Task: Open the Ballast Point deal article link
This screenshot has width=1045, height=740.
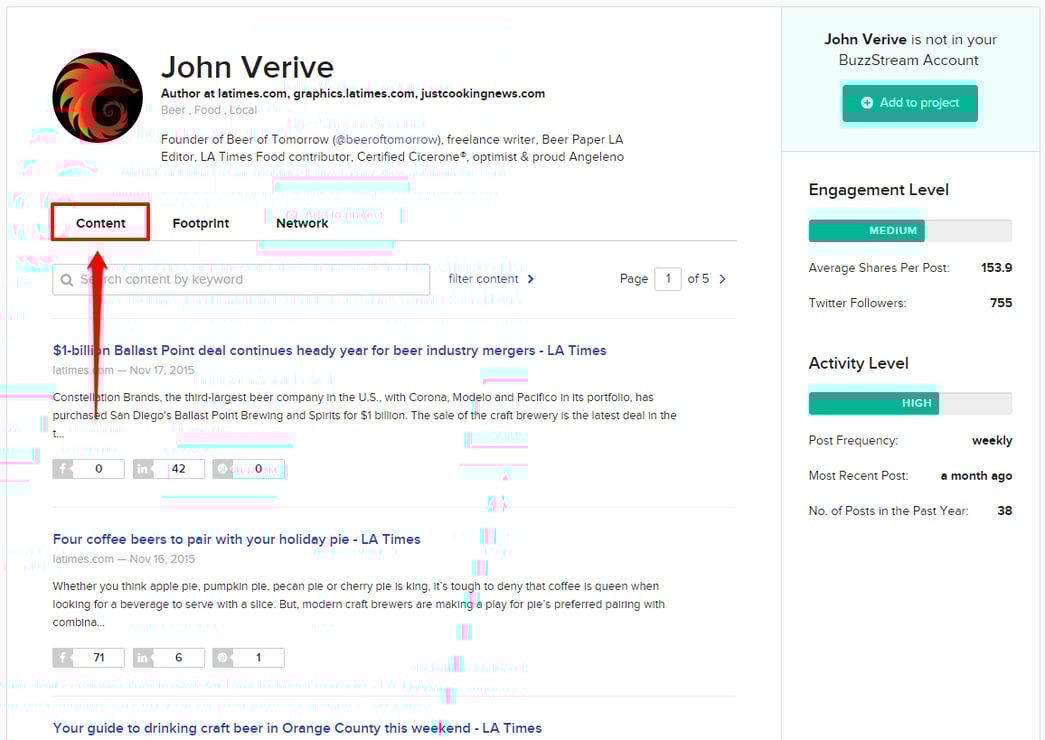Action: tap(329, 350)
